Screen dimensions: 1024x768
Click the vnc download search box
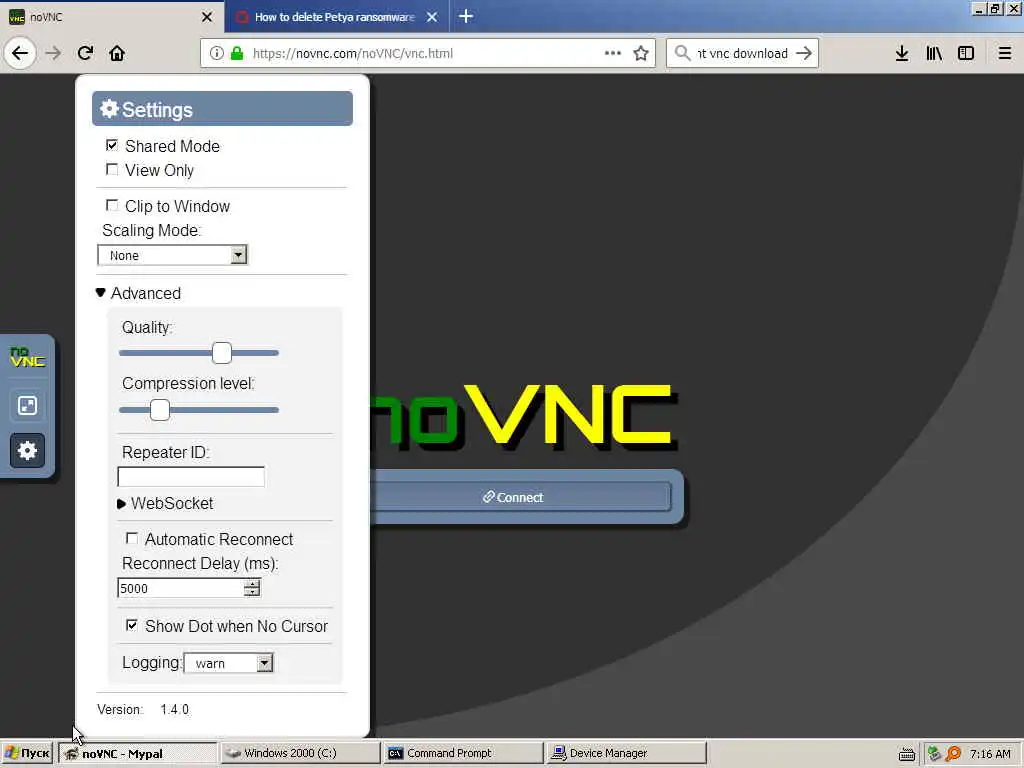pos(743,54)
